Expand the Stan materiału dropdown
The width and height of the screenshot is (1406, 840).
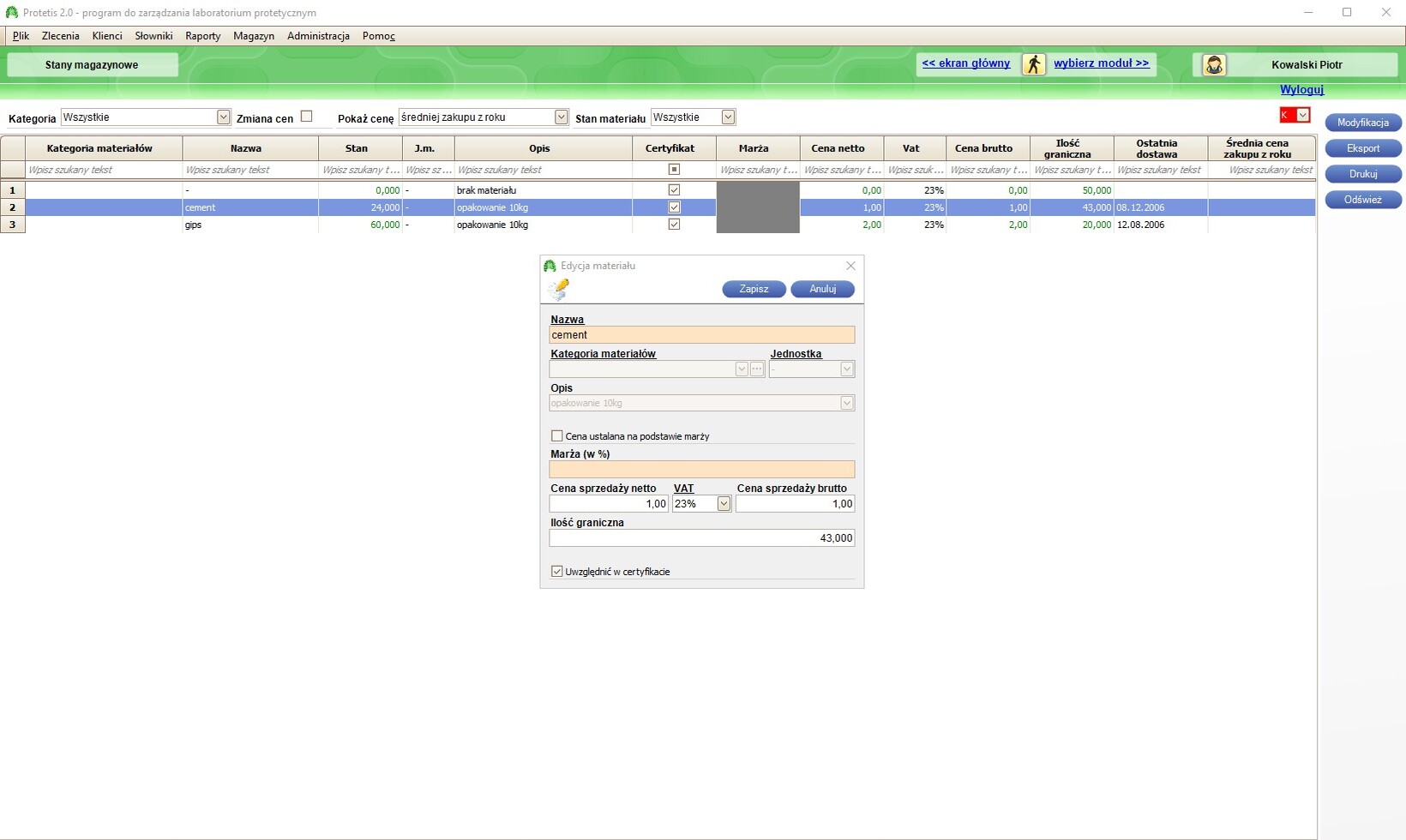pos(728,117)
